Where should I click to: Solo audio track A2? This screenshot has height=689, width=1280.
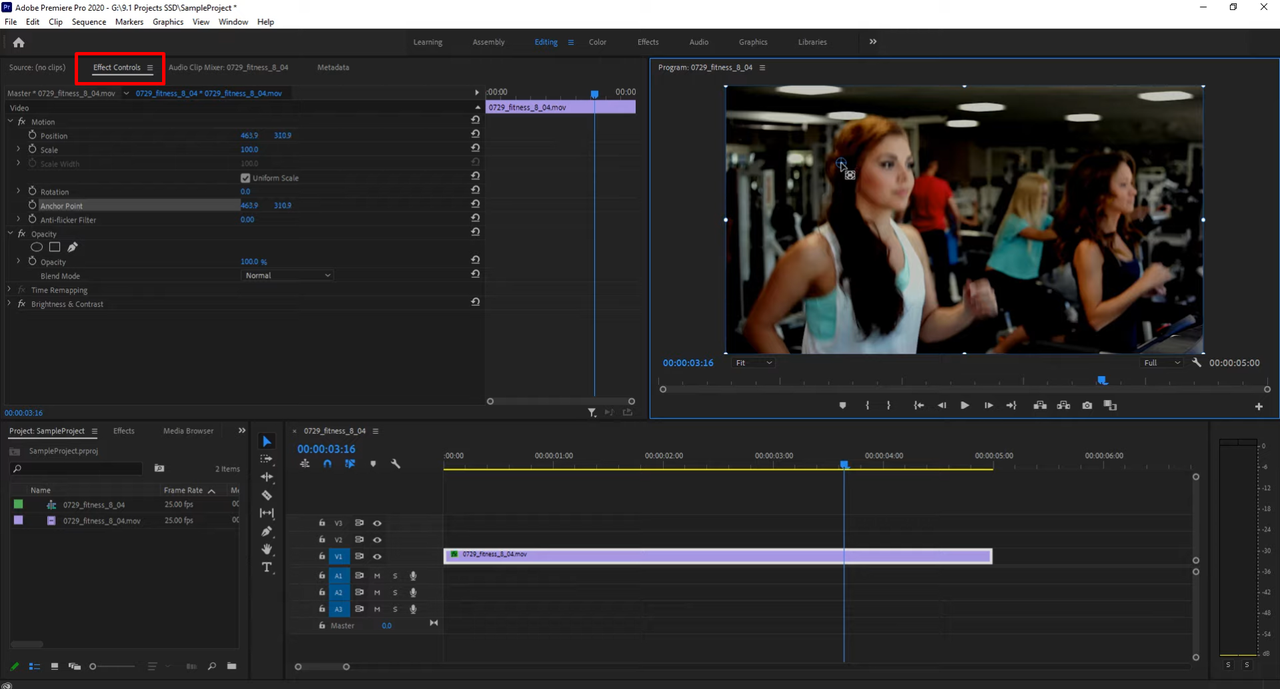[x=394, y=592]
